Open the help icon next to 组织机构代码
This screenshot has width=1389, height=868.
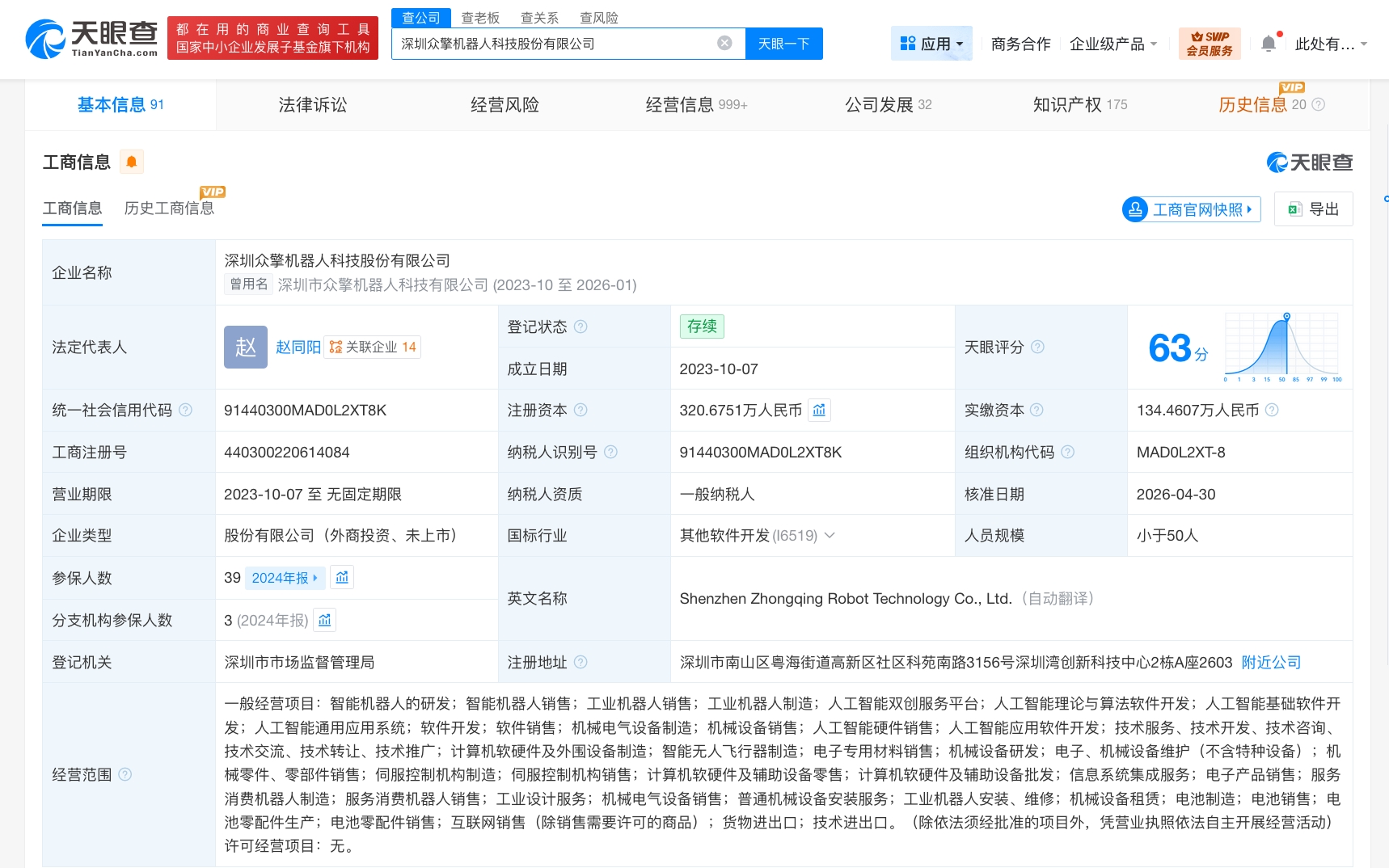[x=1067, y=452]
